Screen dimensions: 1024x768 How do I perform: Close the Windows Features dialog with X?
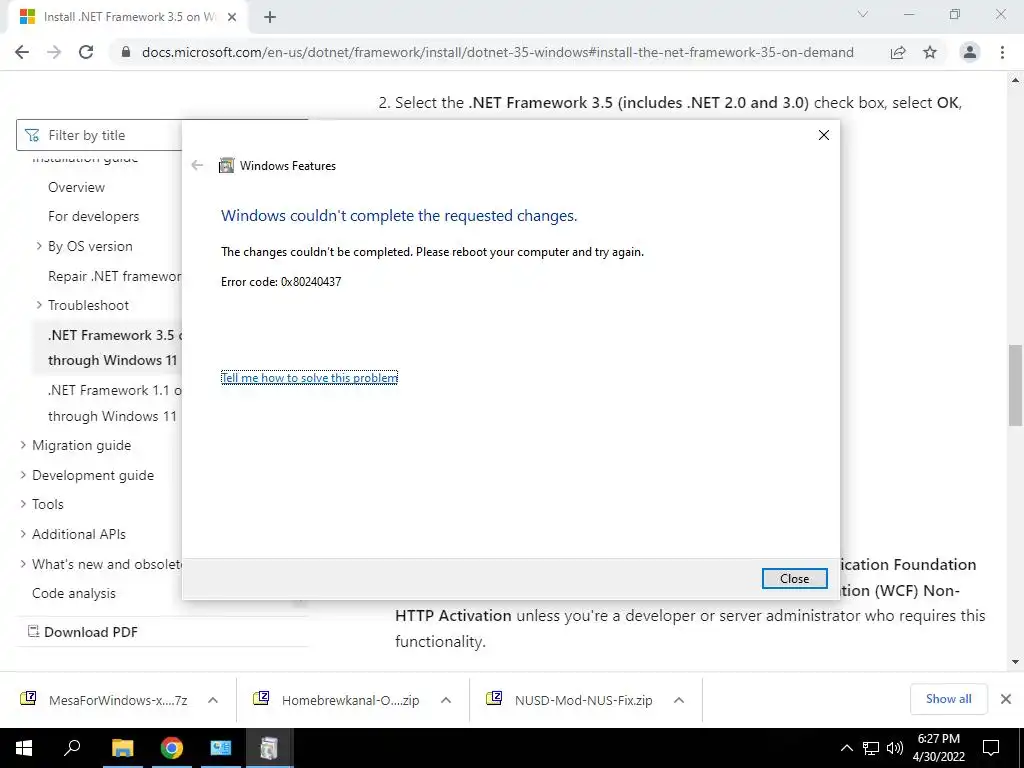pyautogui.click(x=824, y=135)
